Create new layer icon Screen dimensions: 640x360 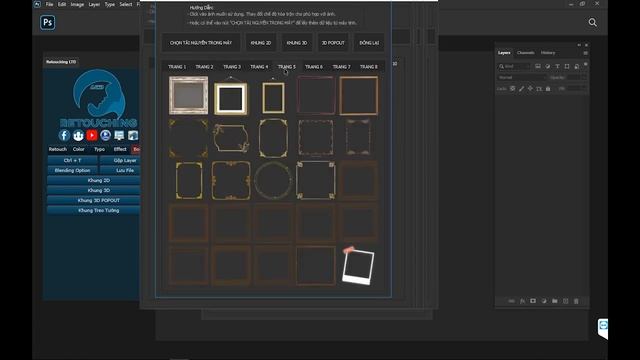coord(565,301)
